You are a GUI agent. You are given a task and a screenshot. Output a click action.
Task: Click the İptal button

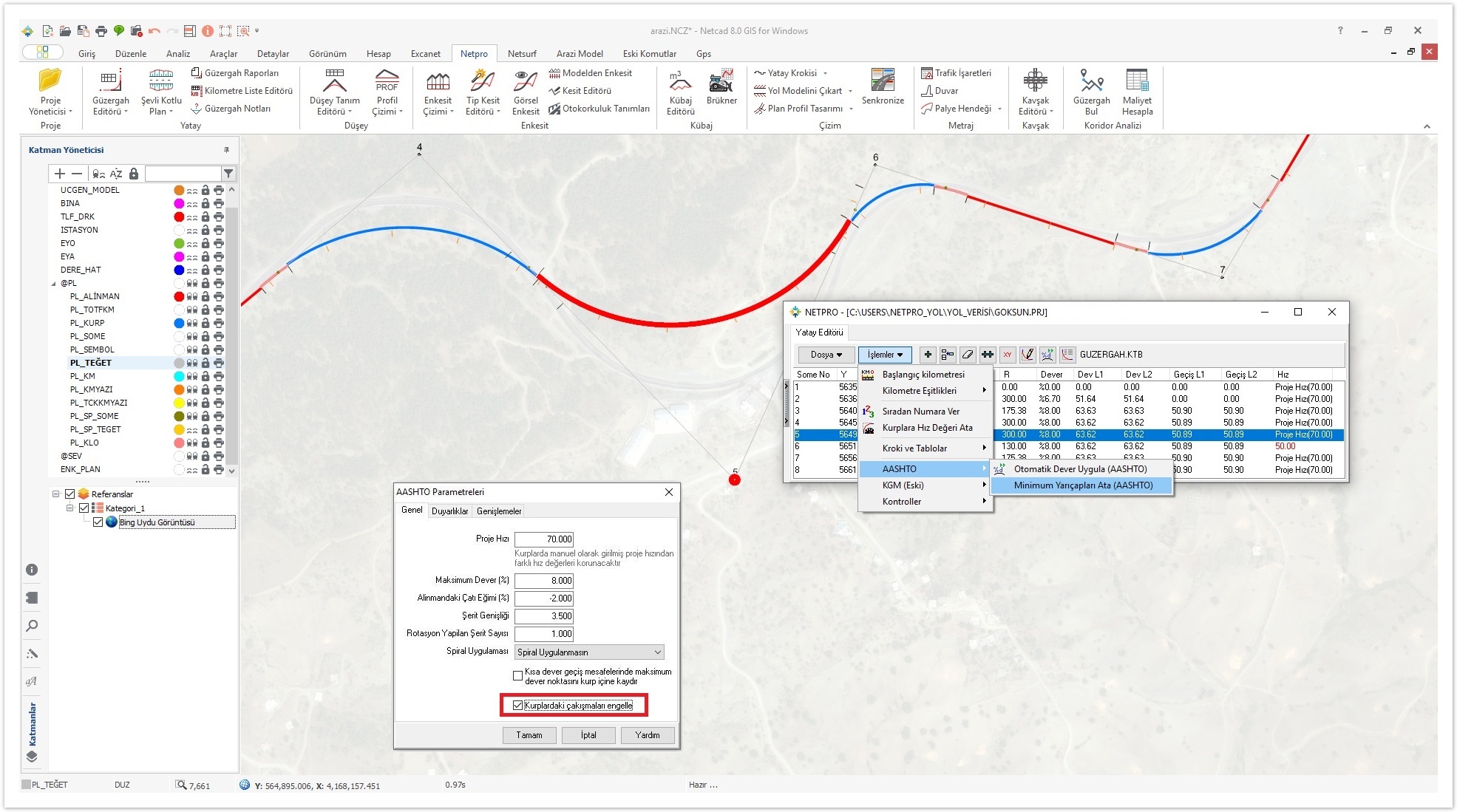[x=588, y=735]
